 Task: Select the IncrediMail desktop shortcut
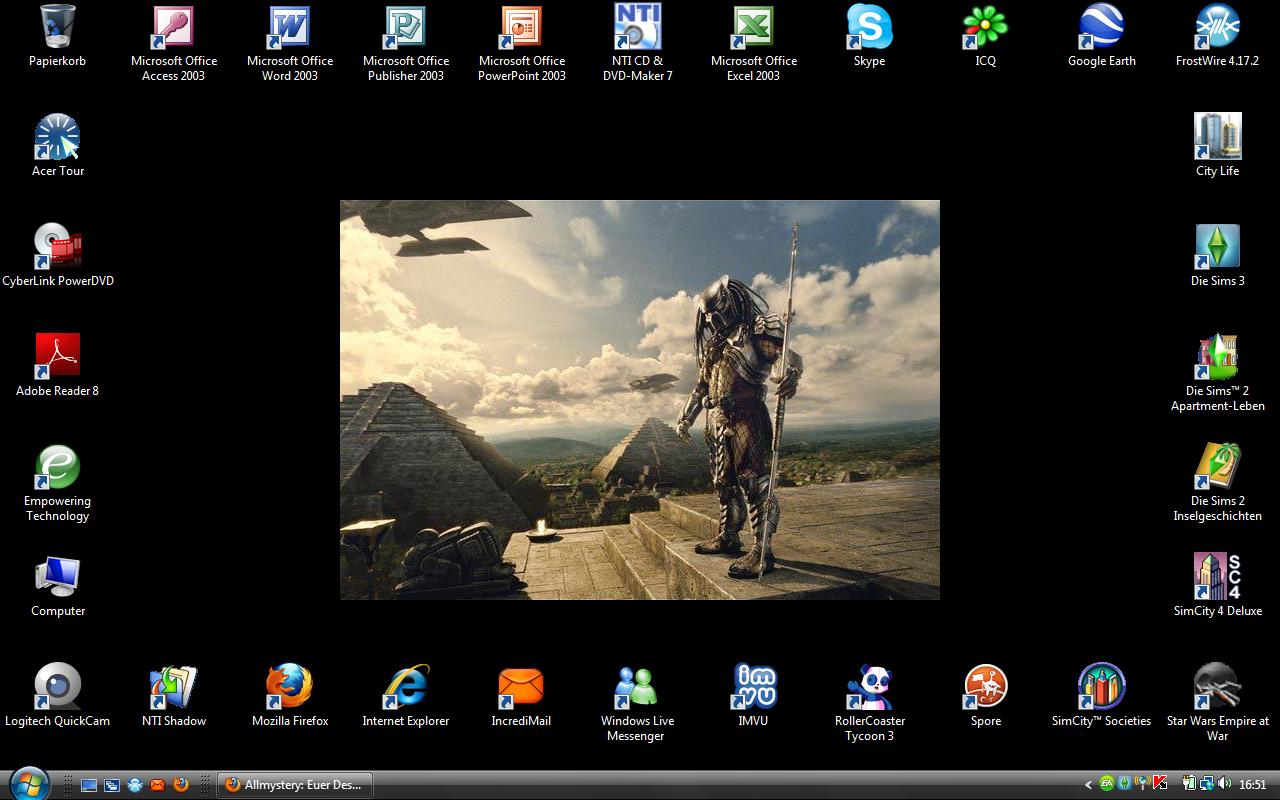pyautogui.click(x=521, y=696)
